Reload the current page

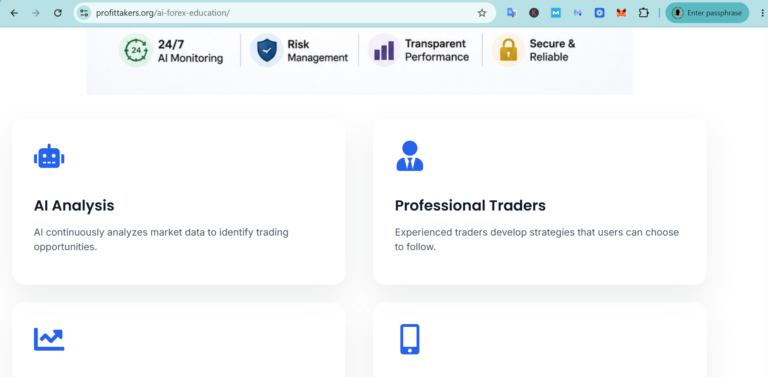pos(58,13)
